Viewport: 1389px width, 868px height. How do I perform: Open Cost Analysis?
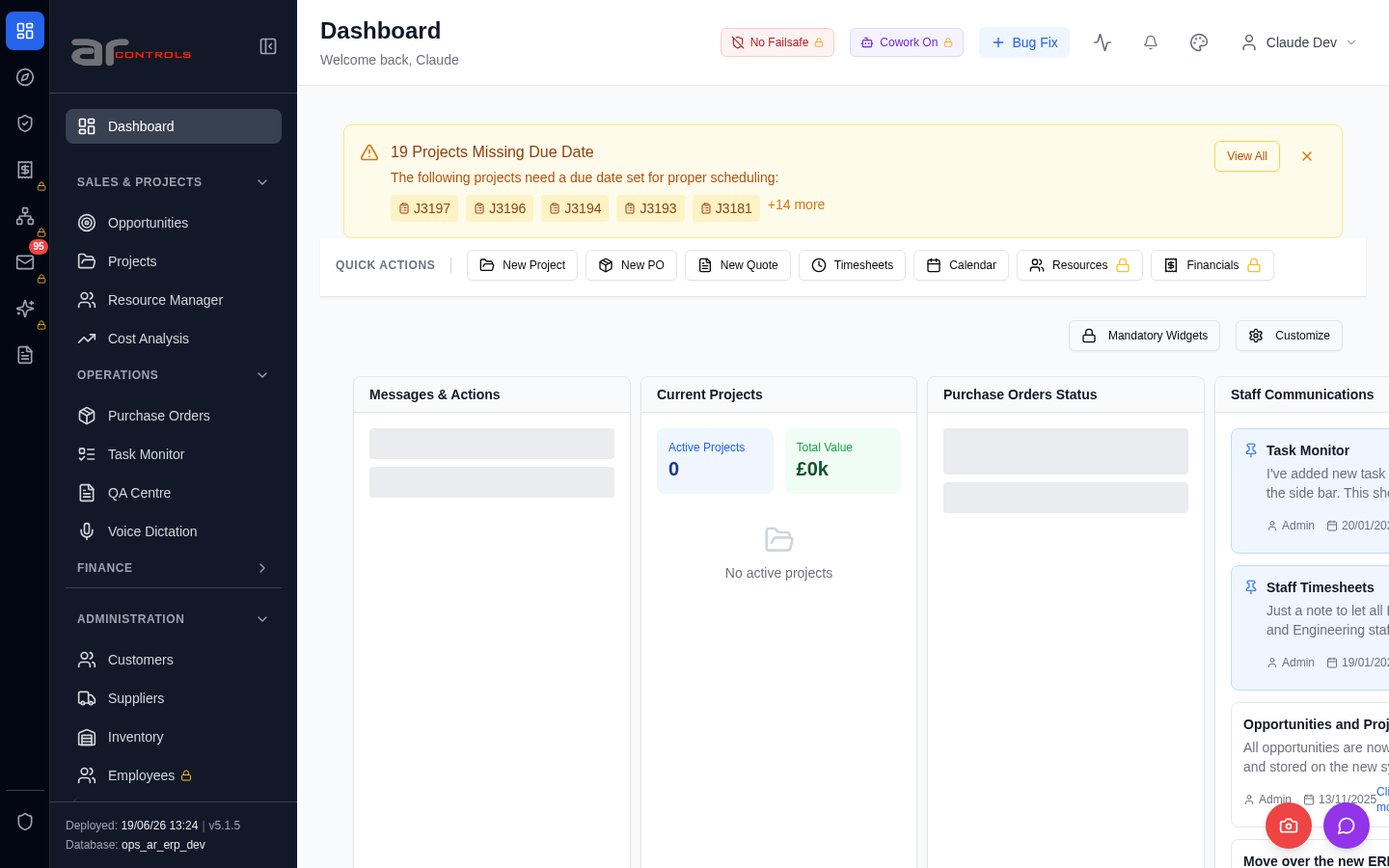[174, 339]
